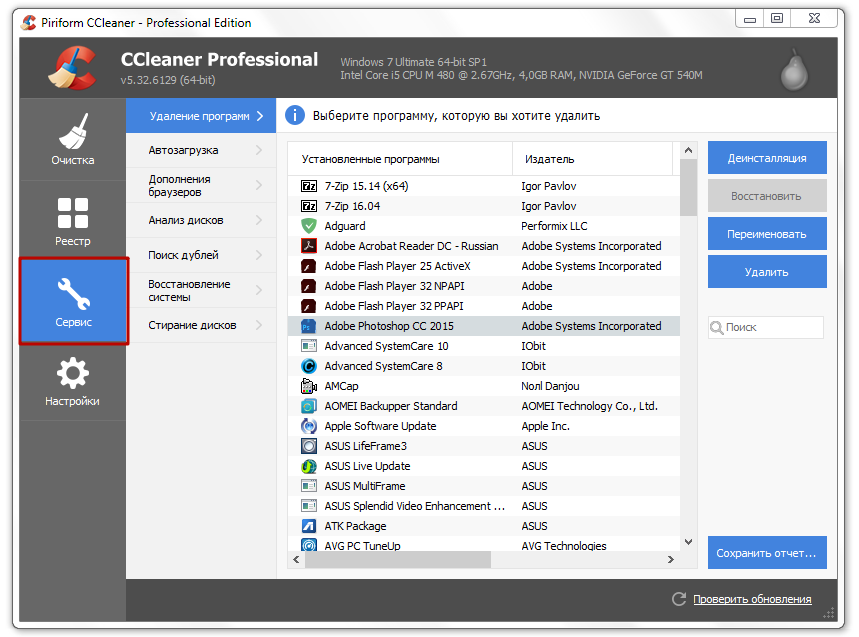This screenshot has width=859, height=637.
Task: Open Восстановление системы tab
Action: coord(201,290)
